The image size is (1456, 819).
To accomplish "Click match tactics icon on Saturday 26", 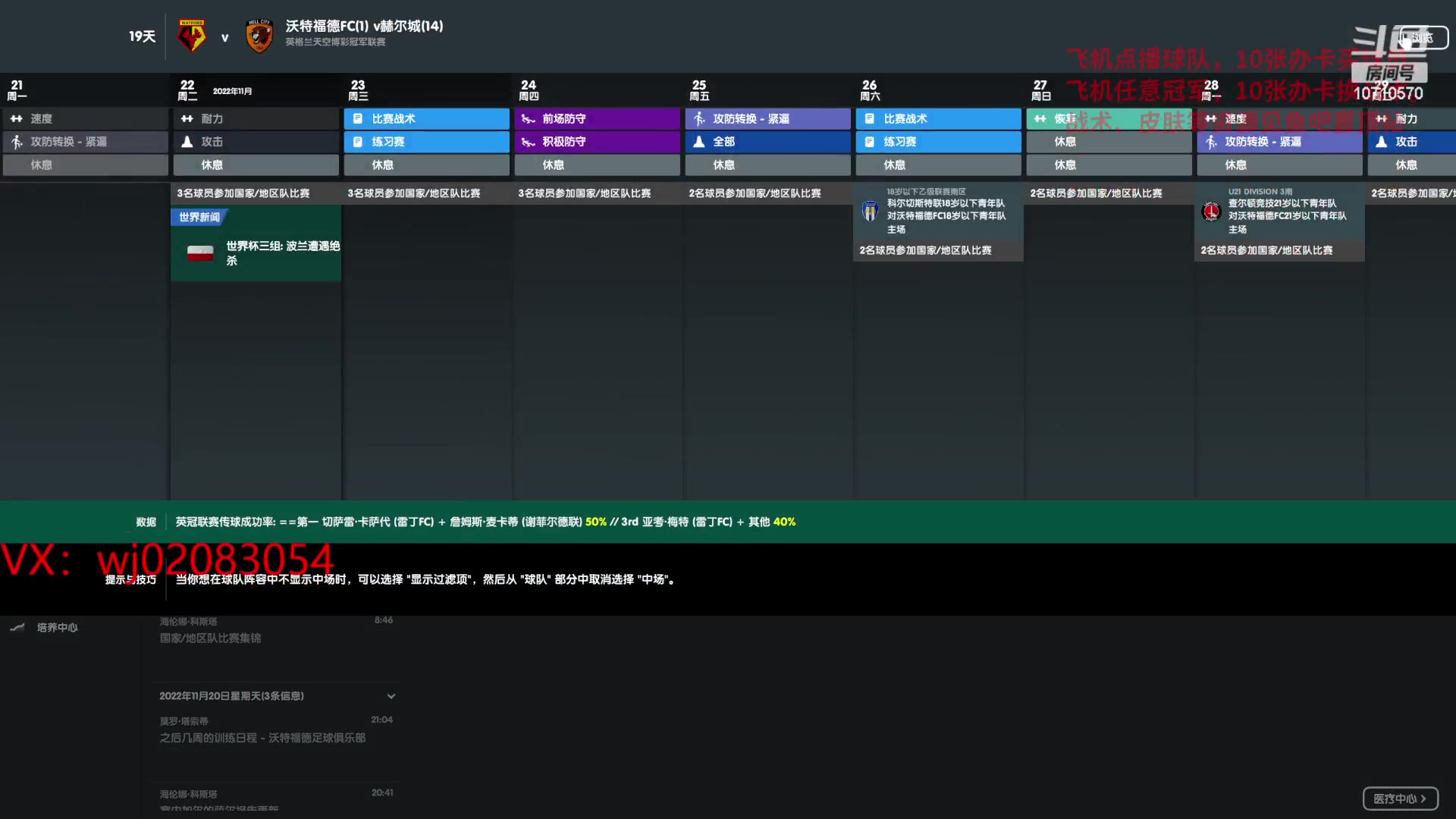I will coord(869,118).
